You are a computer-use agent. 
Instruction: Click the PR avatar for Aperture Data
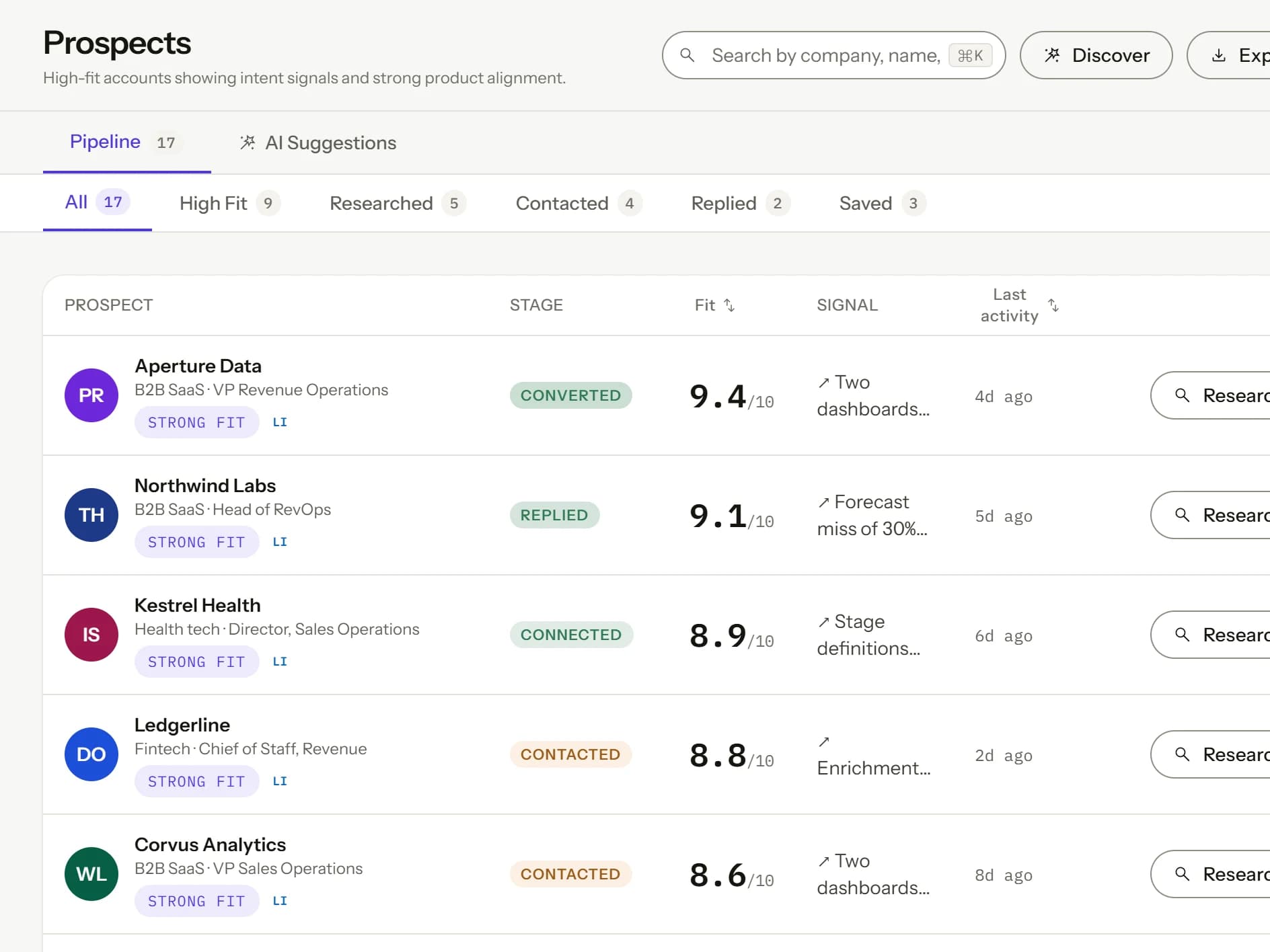[x=91, y=395]
